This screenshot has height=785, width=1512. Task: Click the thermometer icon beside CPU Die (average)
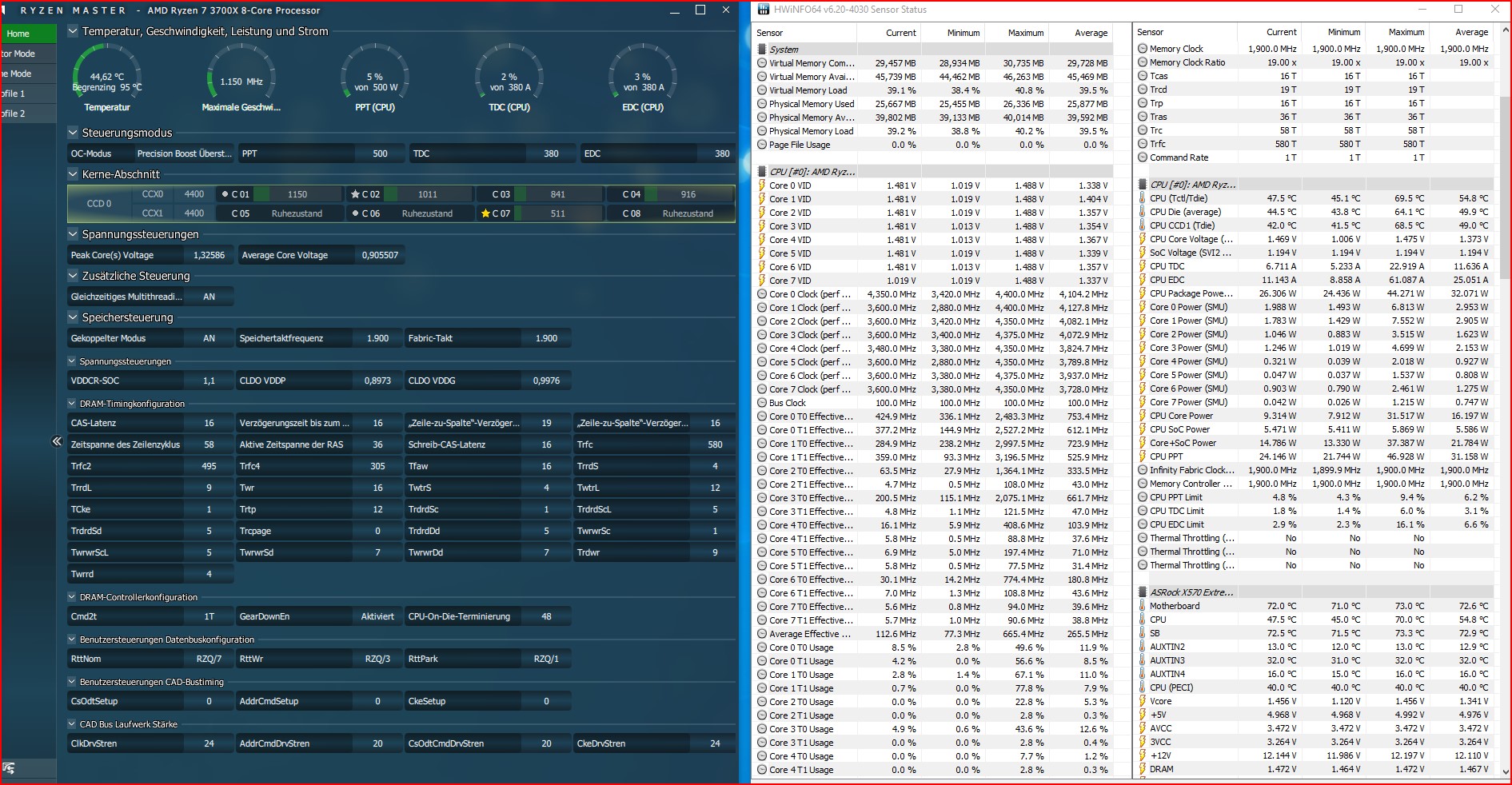click(1143, 212)
